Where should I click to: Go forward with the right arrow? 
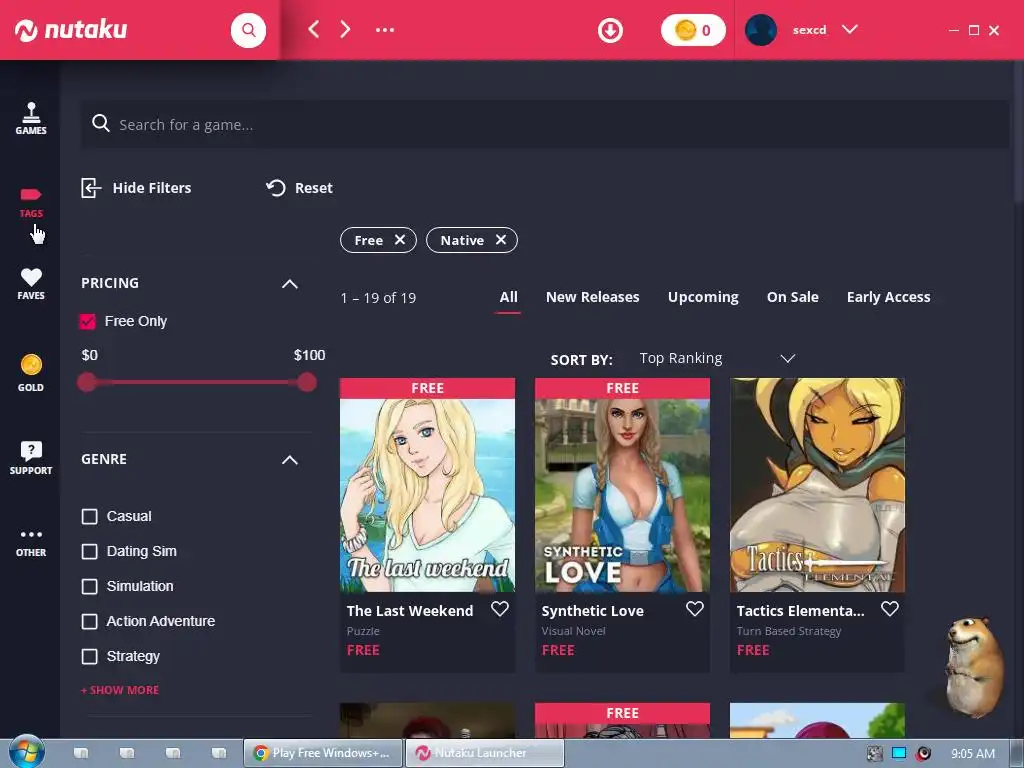click(x=345, y=29)
